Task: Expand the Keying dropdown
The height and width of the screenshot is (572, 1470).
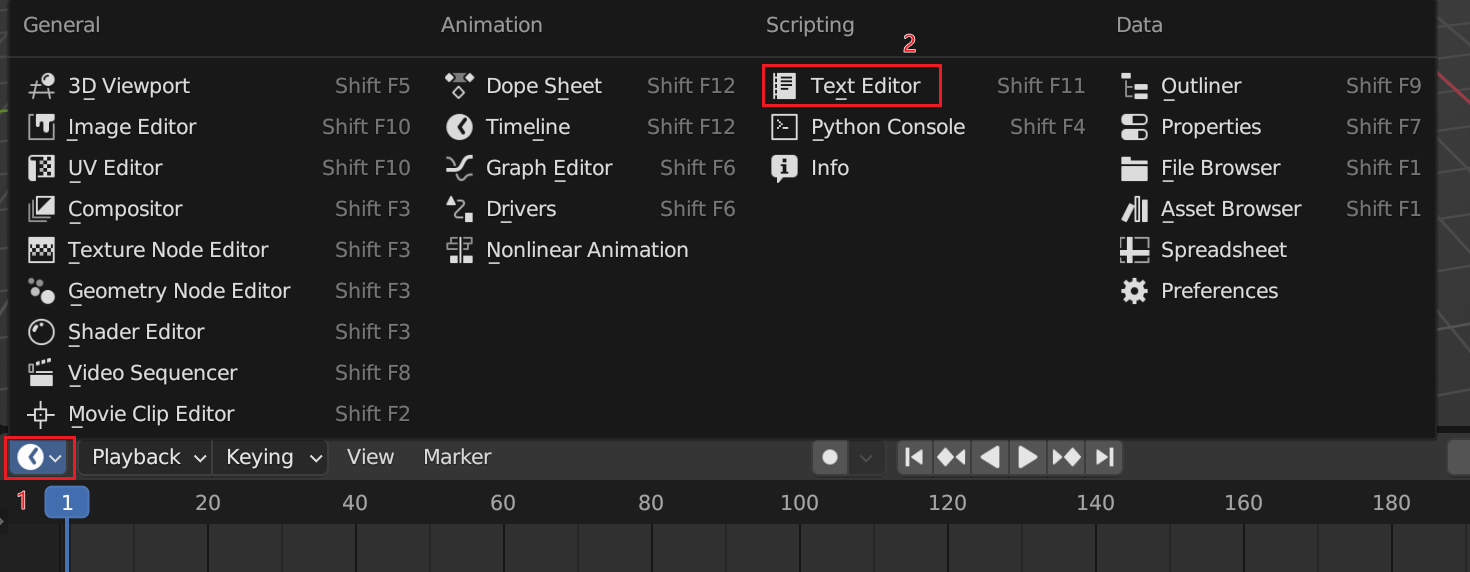Action: 270,457
